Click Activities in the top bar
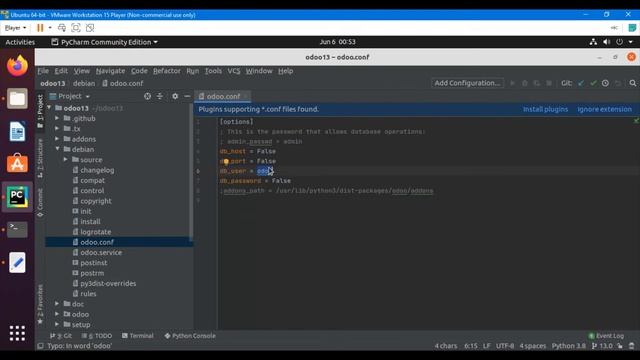This screenshot has height=360, width=640. (20, 42)
